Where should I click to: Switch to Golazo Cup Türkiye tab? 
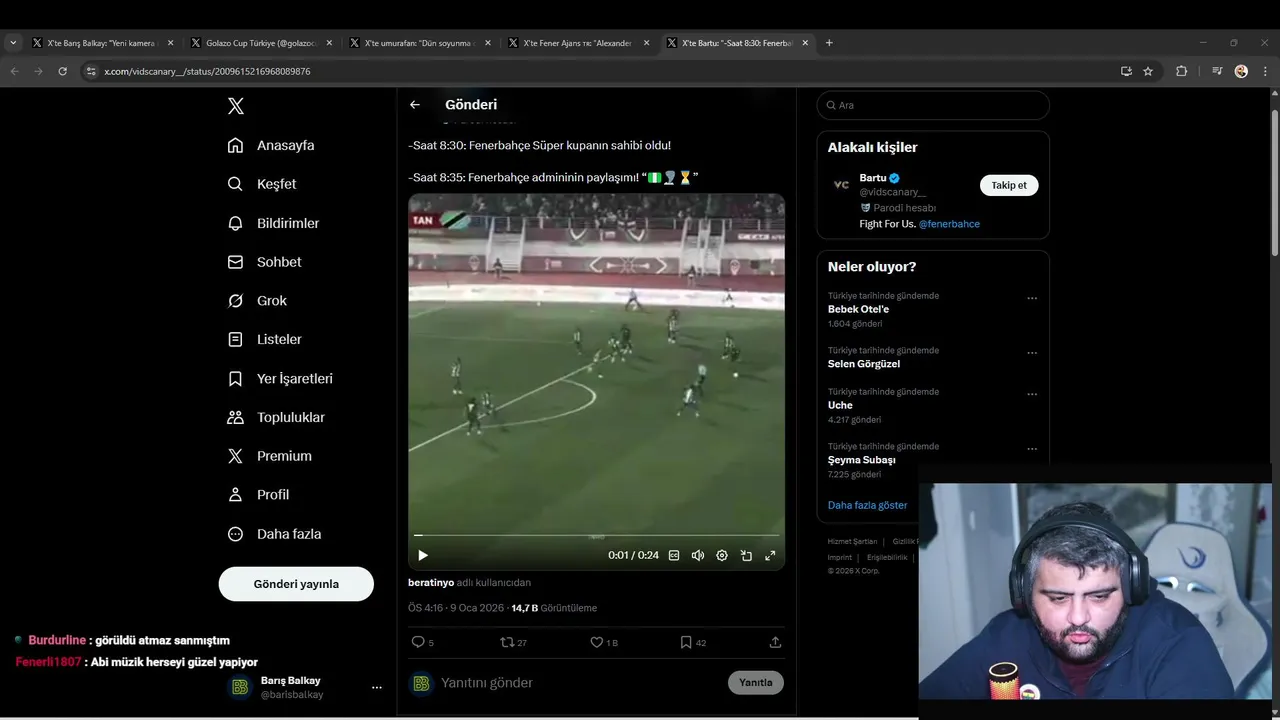[261, 43]
